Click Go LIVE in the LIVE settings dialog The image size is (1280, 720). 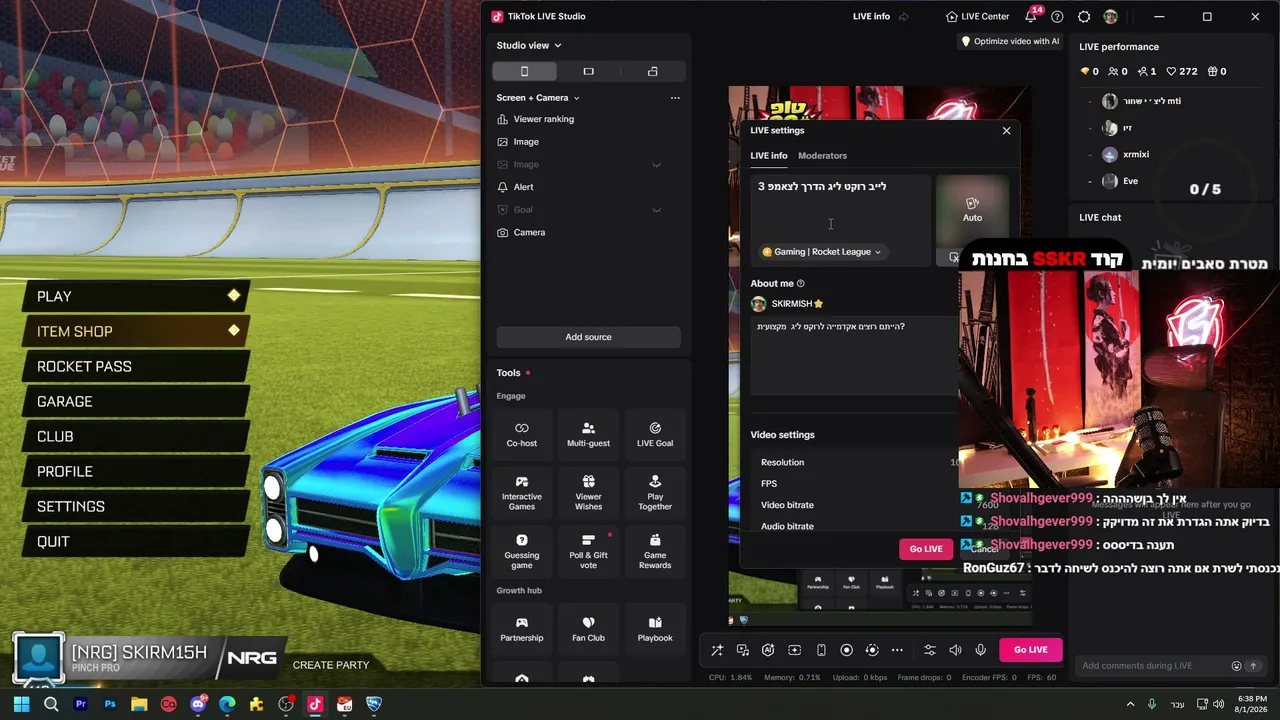click(x=926, y=549)
